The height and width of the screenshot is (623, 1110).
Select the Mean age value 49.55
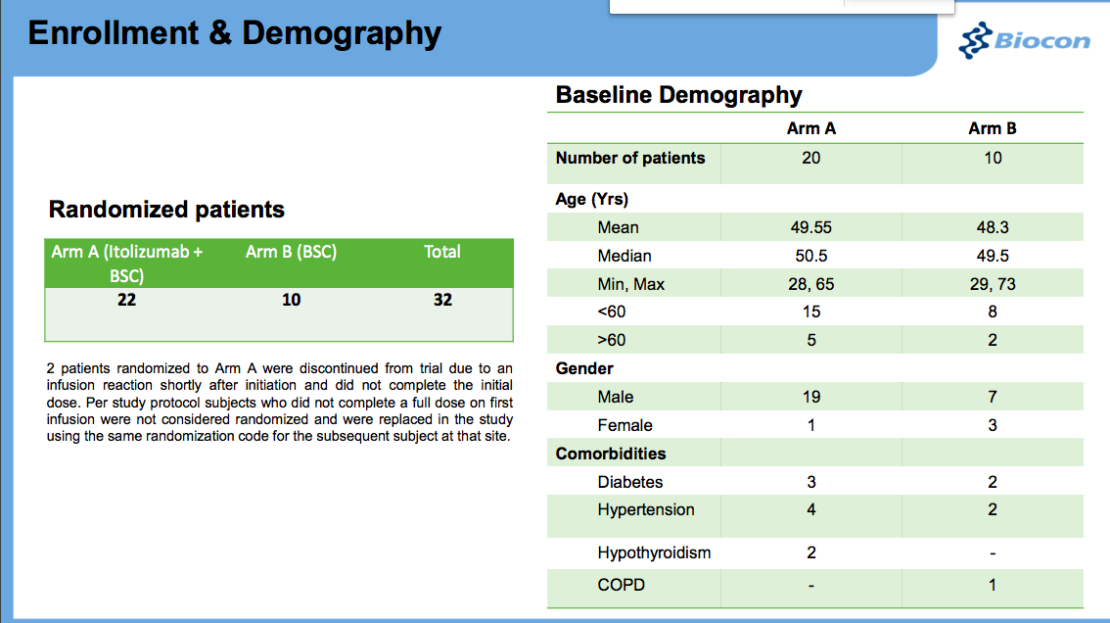coord(811,228)
